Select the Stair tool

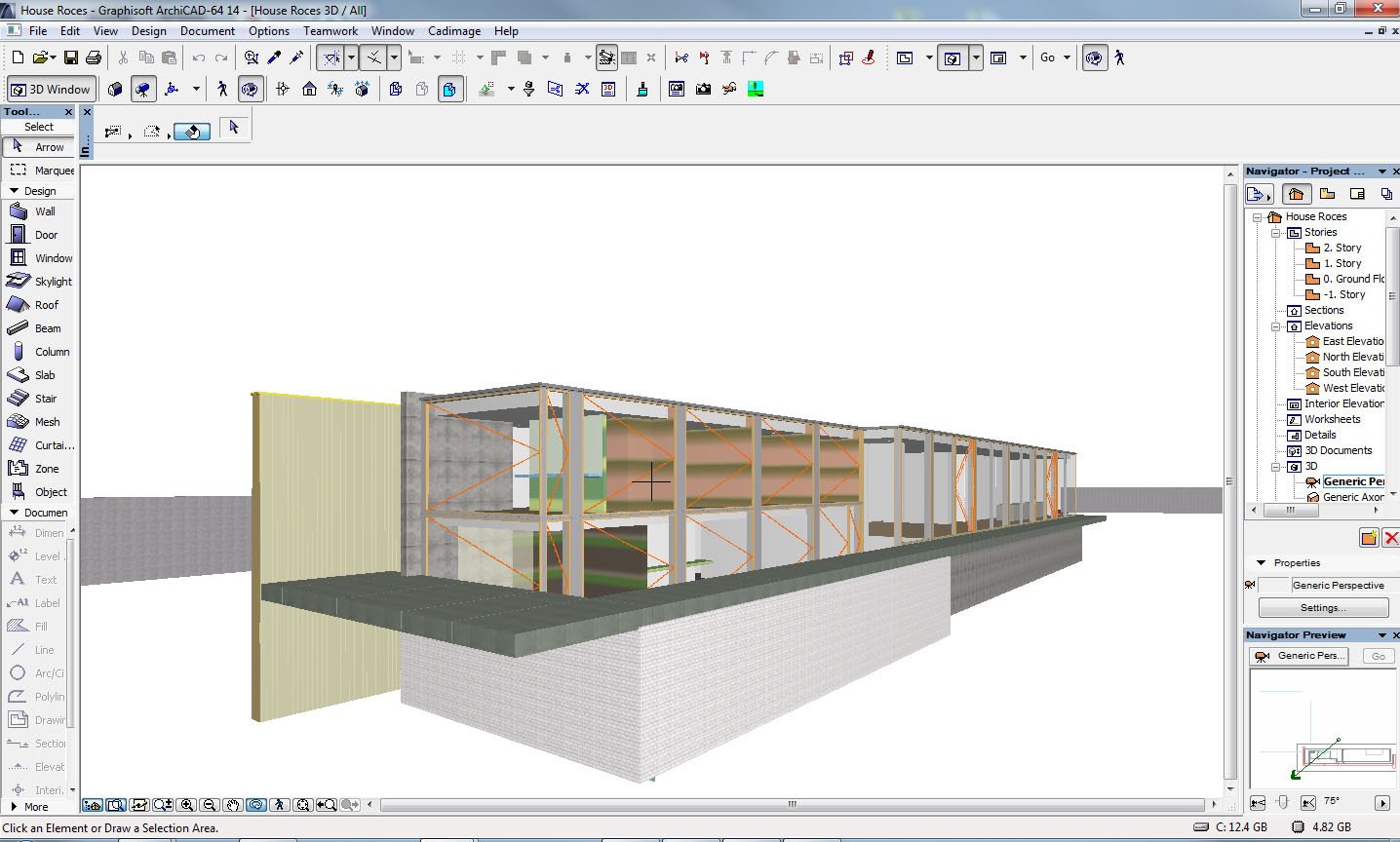click(x=39, y=399)
